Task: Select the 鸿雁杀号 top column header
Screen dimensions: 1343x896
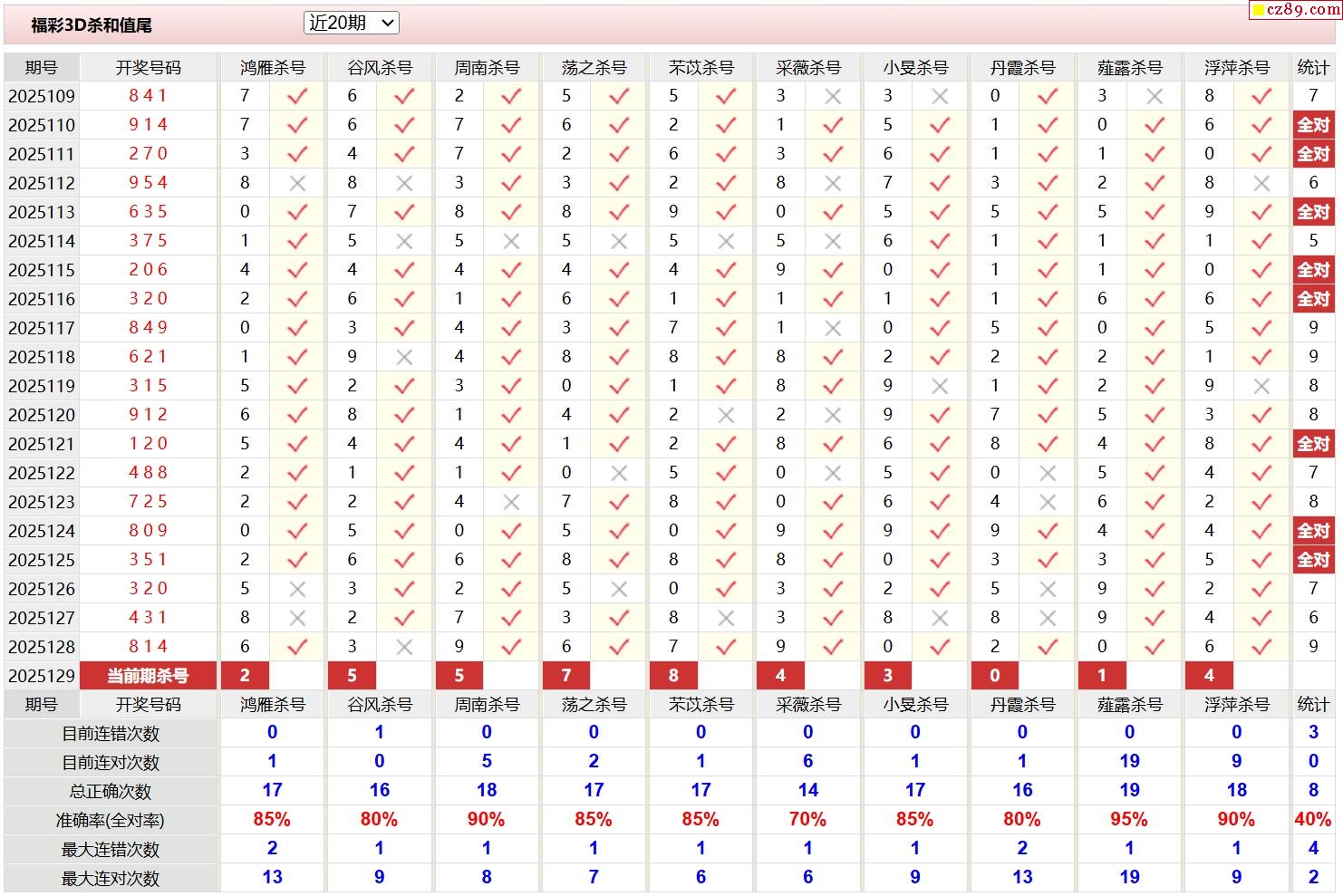Action: tap(273, 68)
